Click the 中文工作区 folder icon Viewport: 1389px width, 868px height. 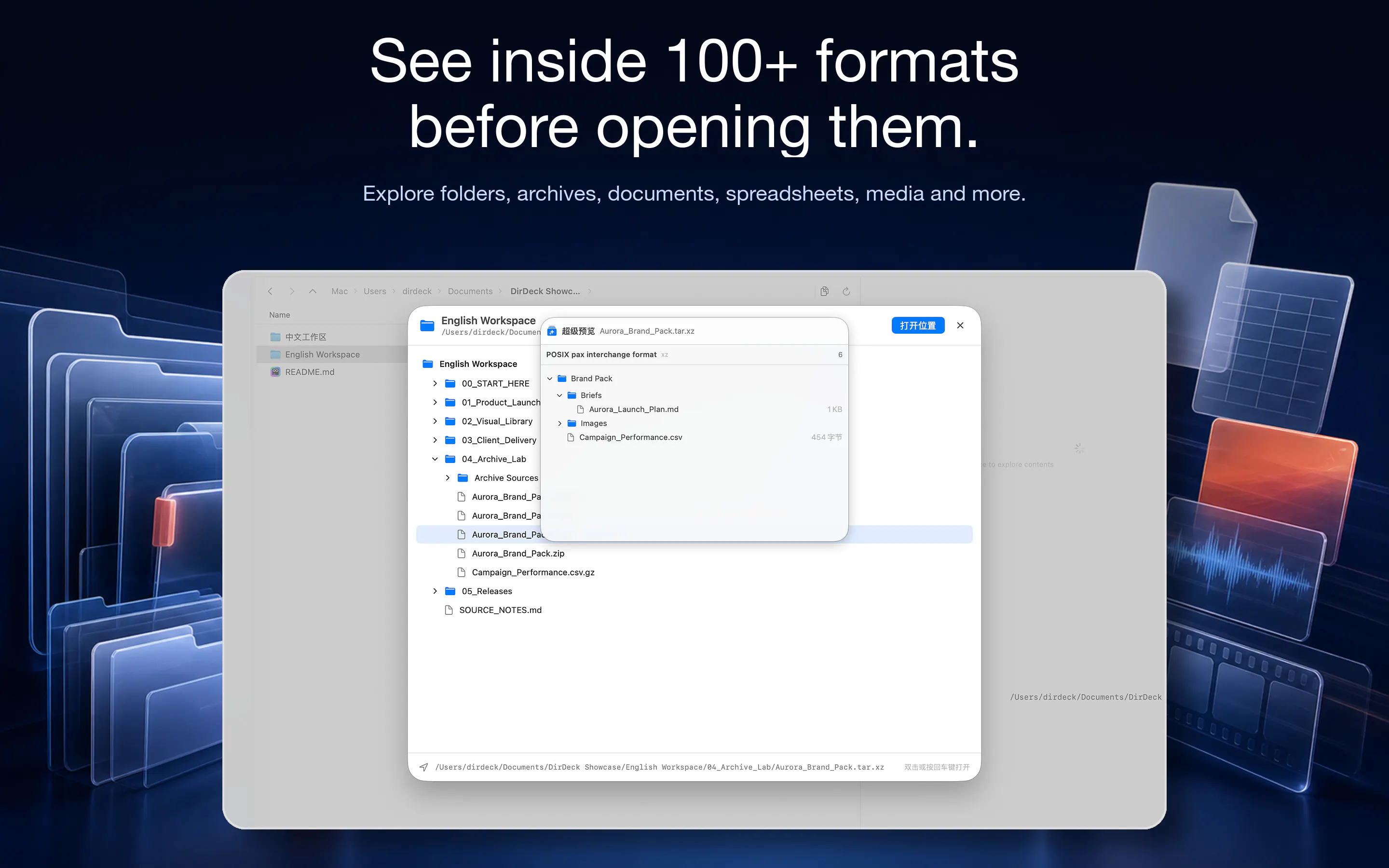[275, 337]
